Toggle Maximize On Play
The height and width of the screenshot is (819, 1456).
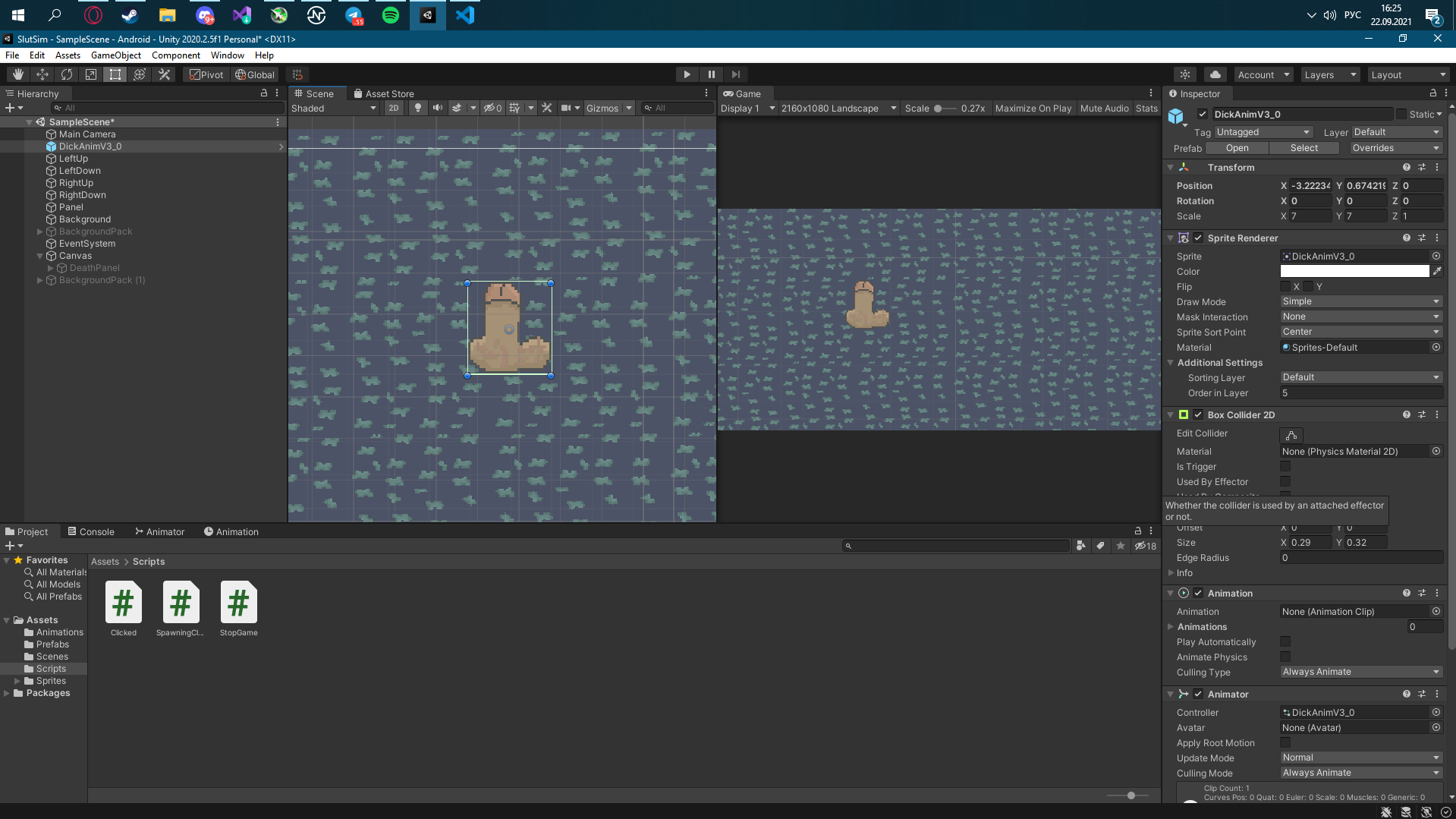coord(1033,109)
